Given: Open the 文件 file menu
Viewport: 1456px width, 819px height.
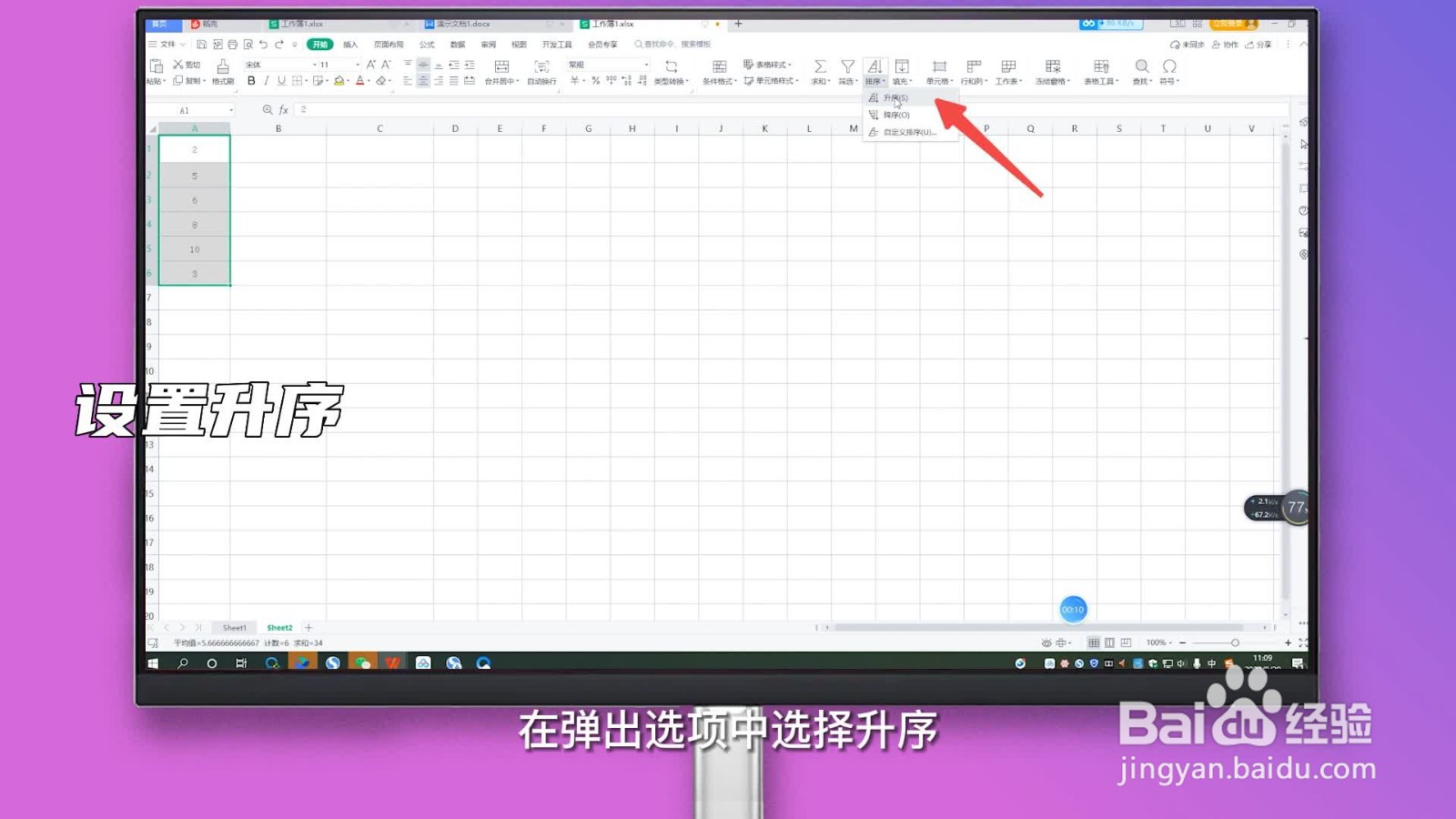Looking at the screenshot, I should click(167, 44).
